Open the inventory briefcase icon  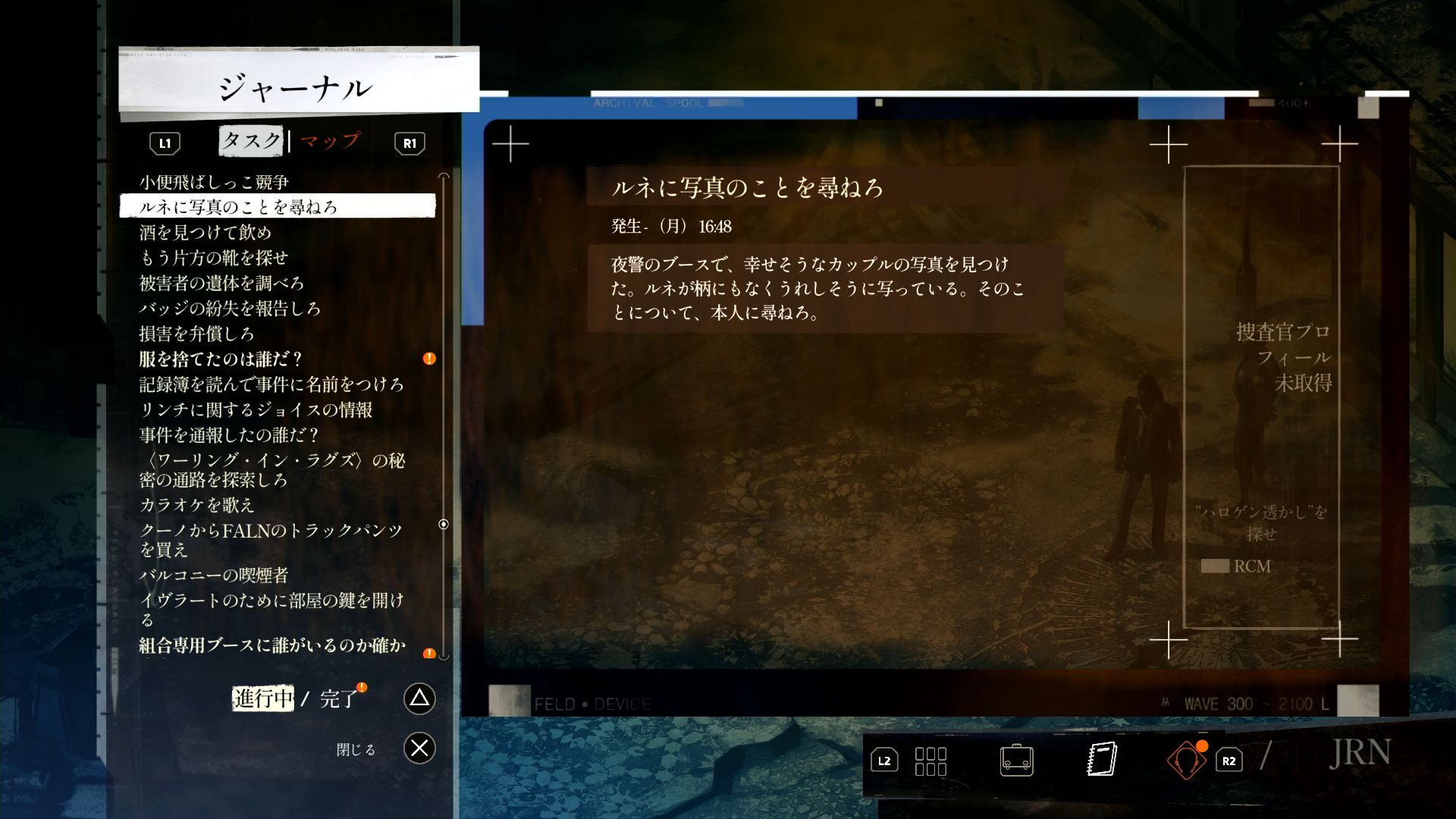pyautogui.click(x=1016, y=760)
